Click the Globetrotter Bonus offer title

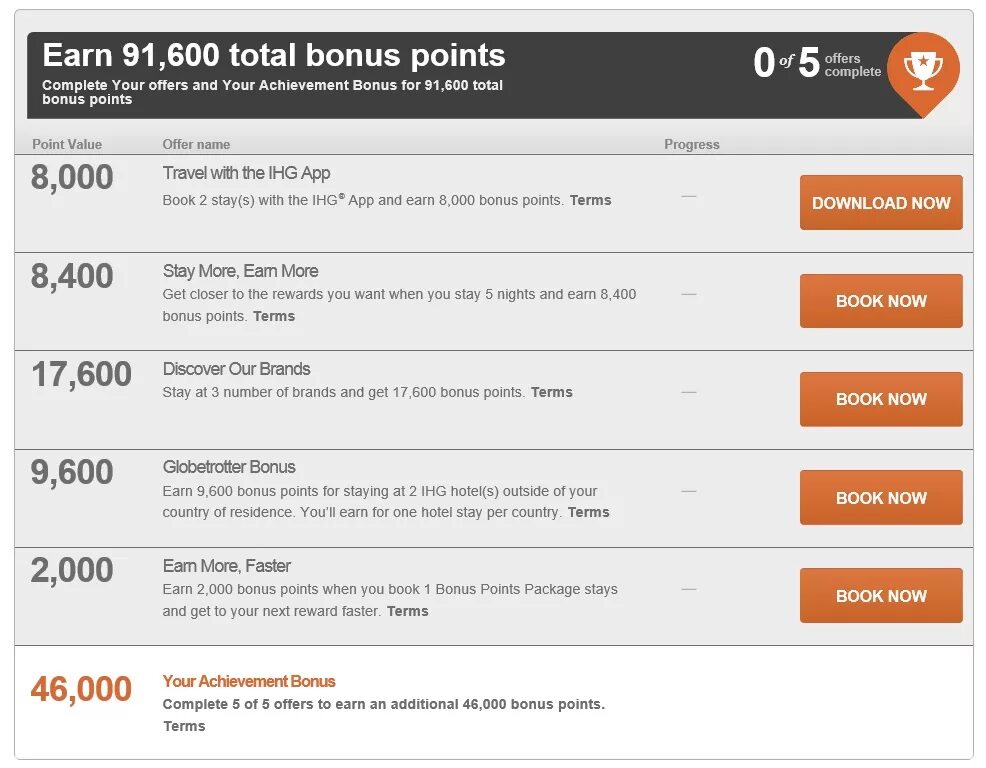tap(229, 467)
